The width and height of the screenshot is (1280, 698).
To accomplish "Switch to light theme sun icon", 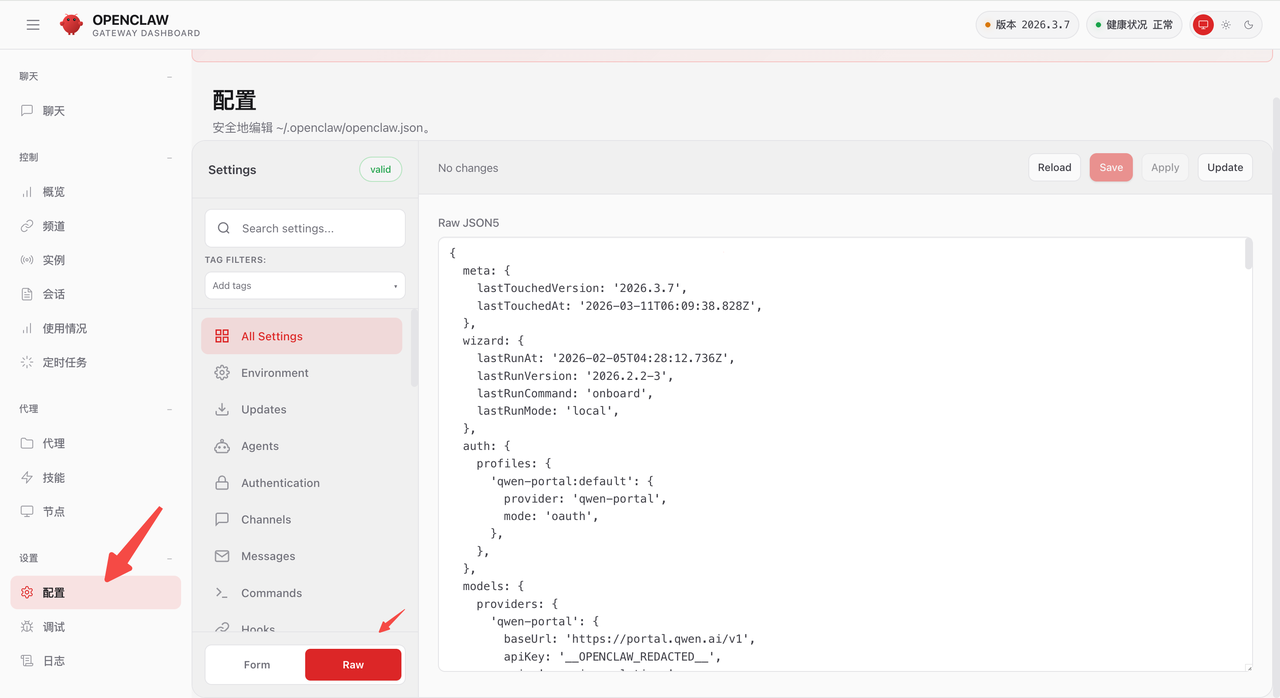I will (1226, 25).
